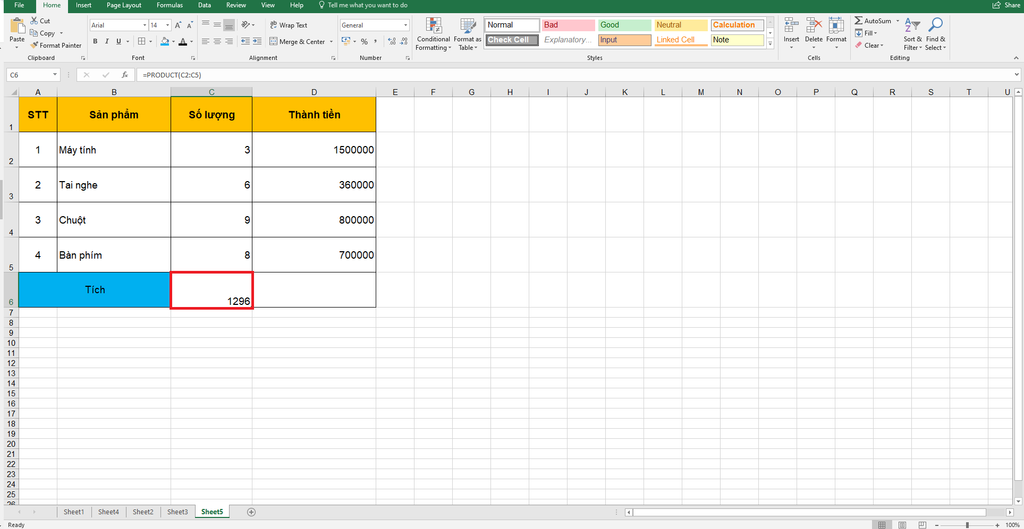The width and height of the screenshot is (1024, 529).
Task: Click the Format cells icon
Action: click(x=836, y=25)
